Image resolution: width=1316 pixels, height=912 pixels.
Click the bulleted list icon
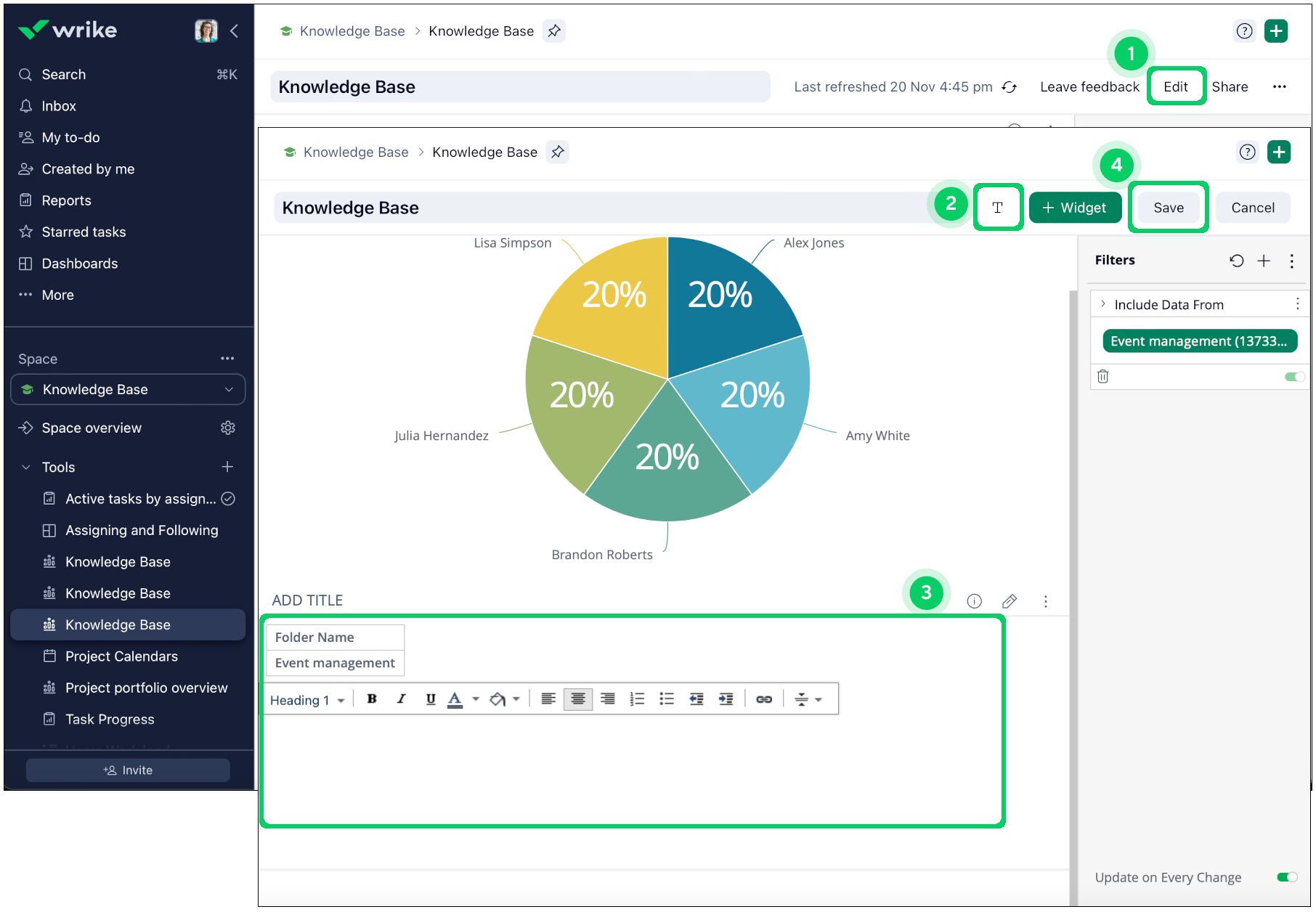click(666, 699)
